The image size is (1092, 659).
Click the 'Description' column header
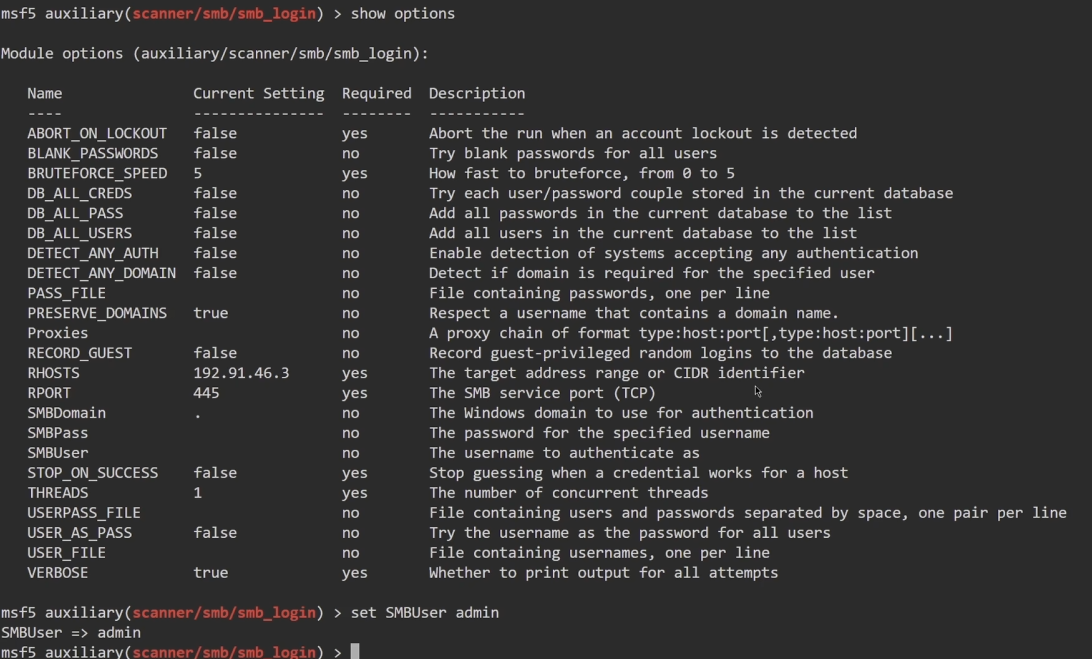coord(476,93)
